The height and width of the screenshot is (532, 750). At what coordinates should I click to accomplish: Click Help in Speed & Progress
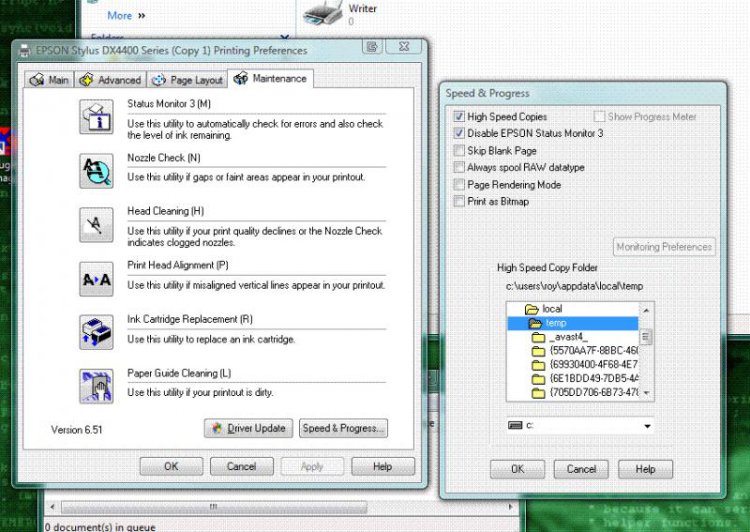point(645,469)
